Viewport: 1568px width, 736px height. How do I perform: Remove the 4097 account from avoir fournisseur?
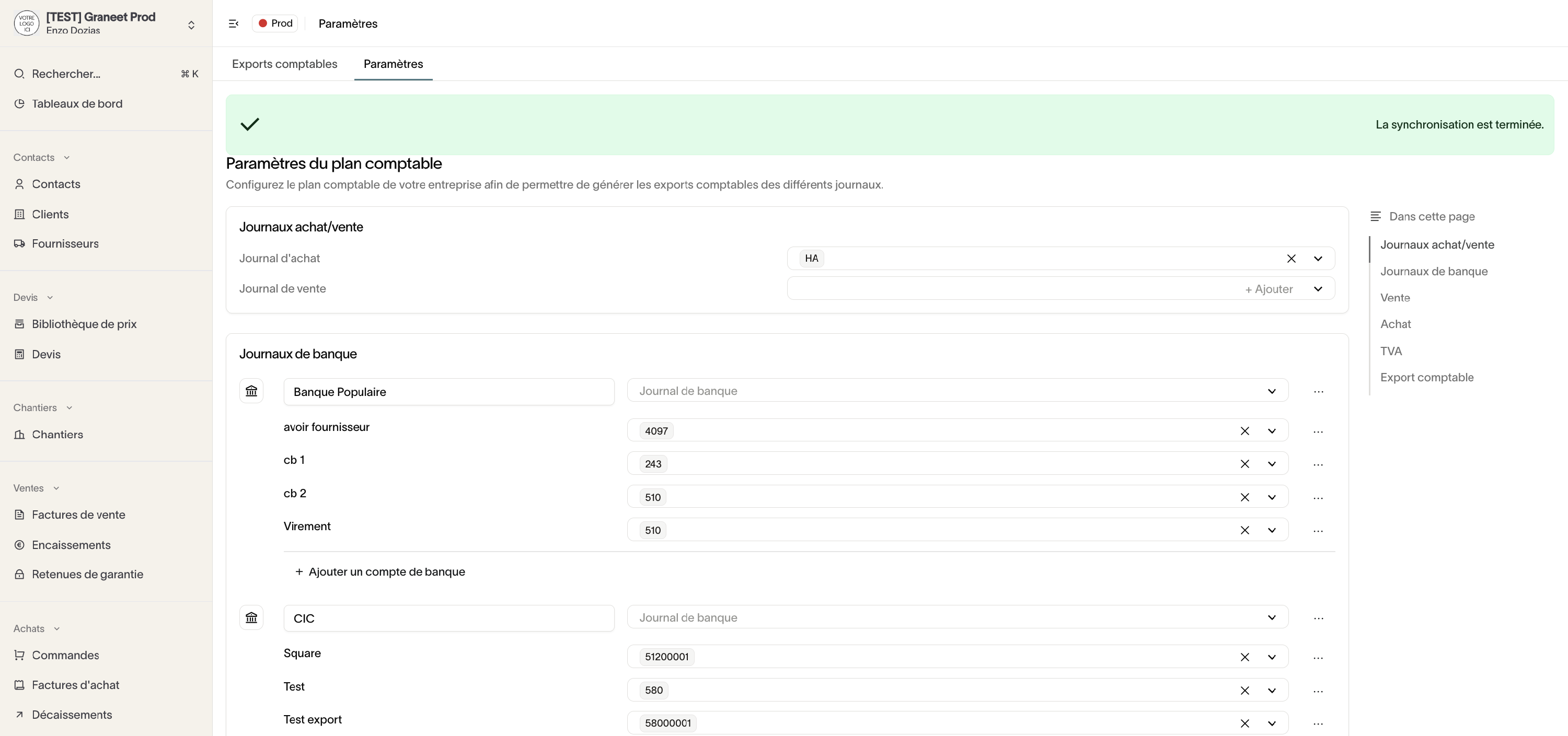pos(1245,430)
